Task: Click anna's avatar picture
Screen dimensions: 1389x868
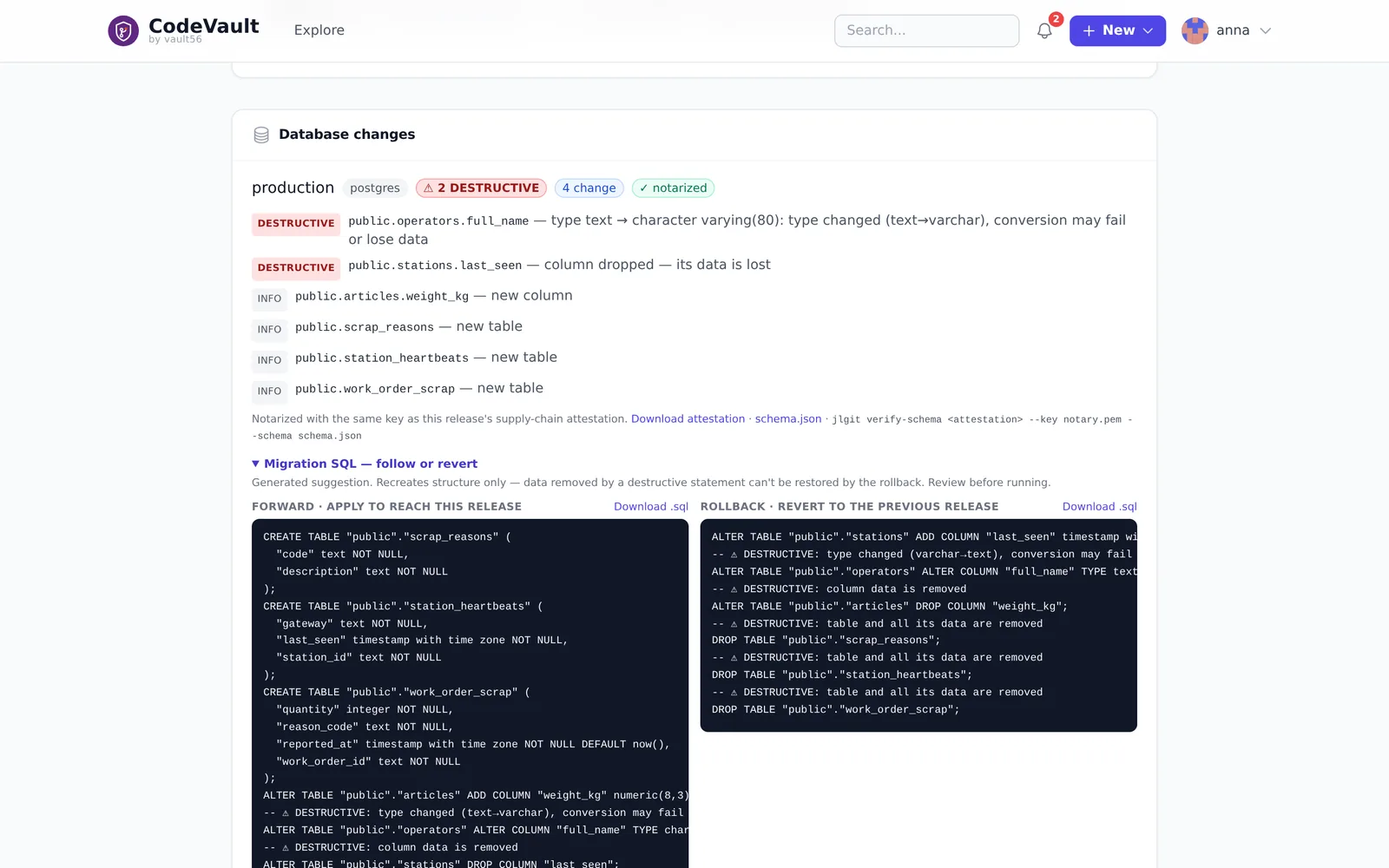Action: click(x=1195, y=30)
